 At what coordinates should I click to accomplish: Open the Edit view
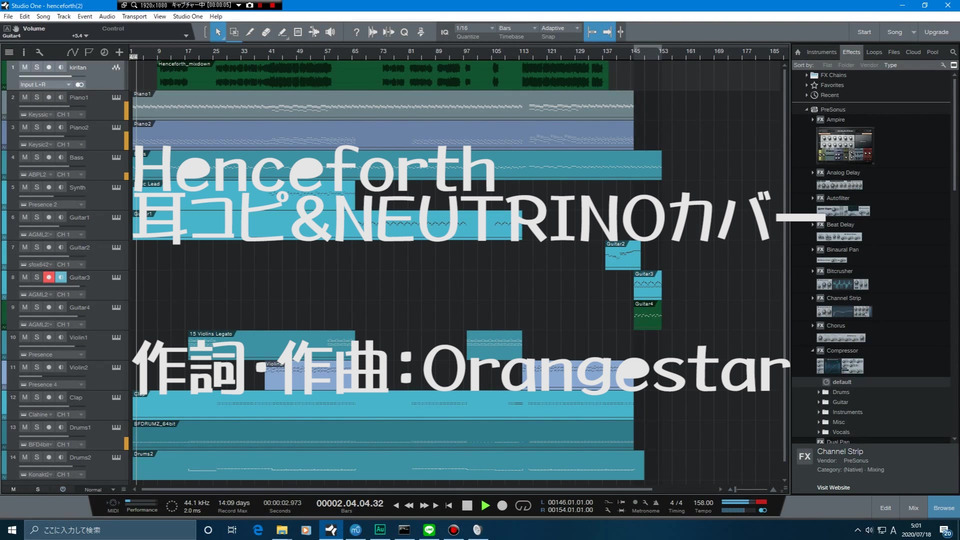pyautogui.click(x=885, y=508)
